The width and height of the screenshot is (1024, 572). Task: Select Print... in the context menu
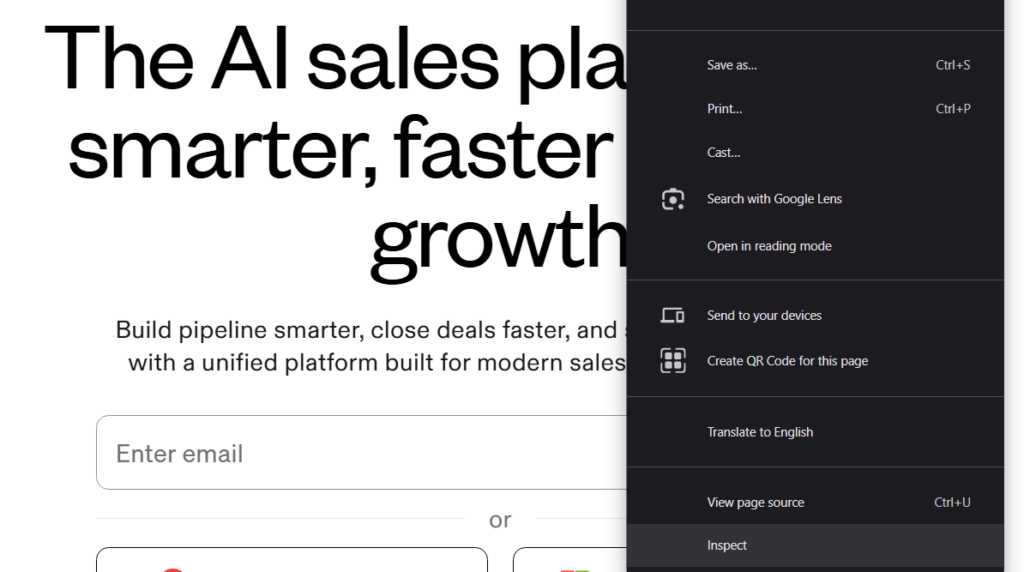[725, 109]
